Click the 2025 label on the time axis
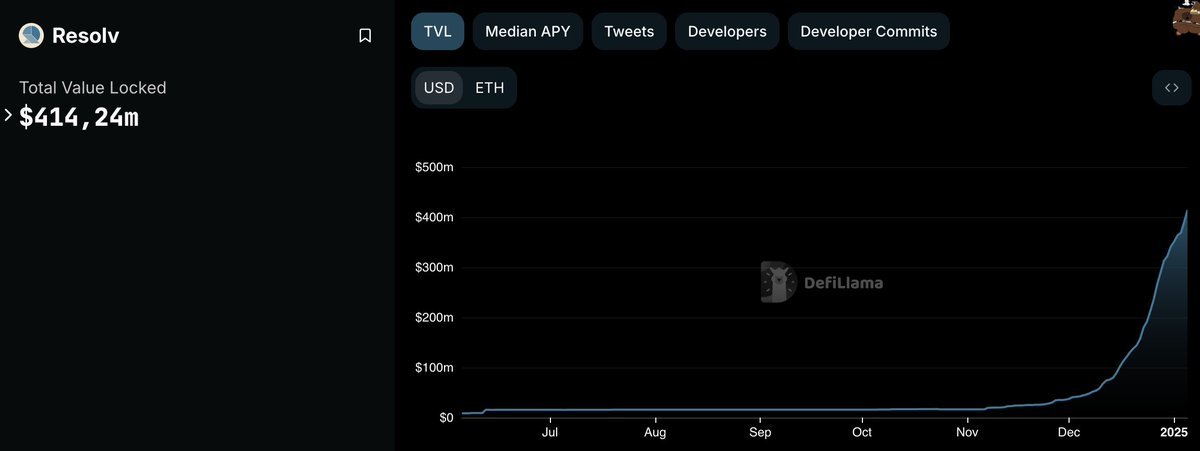Viewport: 1200px width, 451px height. [x=1173, y=433]
